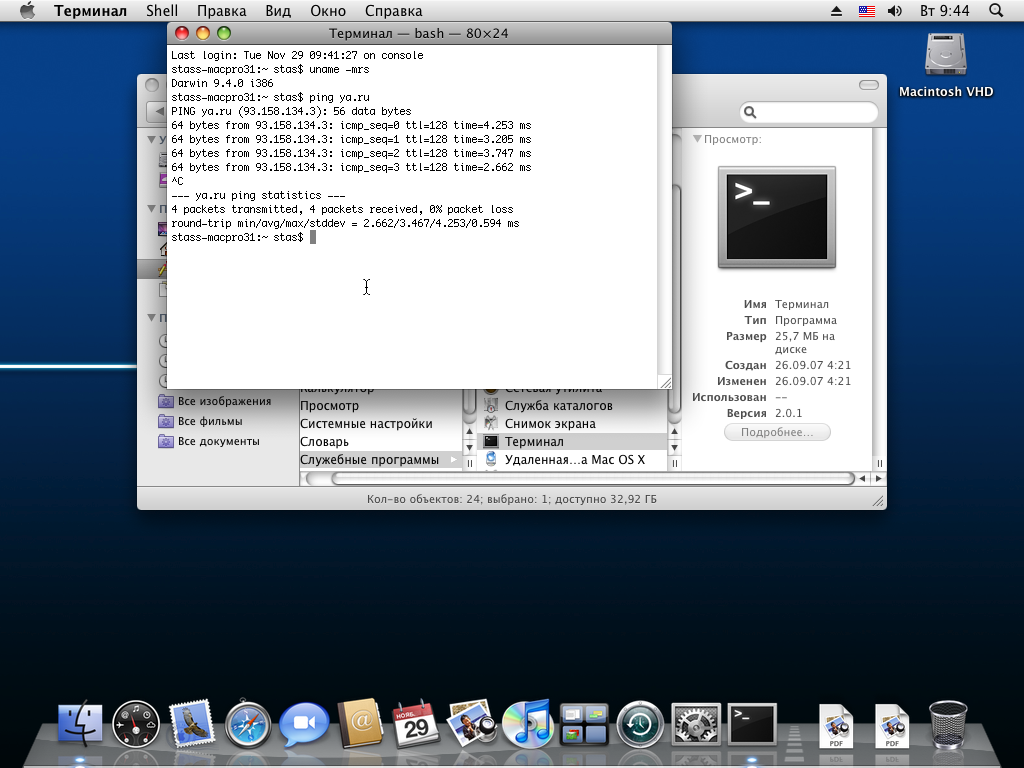This screenshot has height=768, width=1024.
Task: Open Safari from the Dock
Action: tap(248, 723)
